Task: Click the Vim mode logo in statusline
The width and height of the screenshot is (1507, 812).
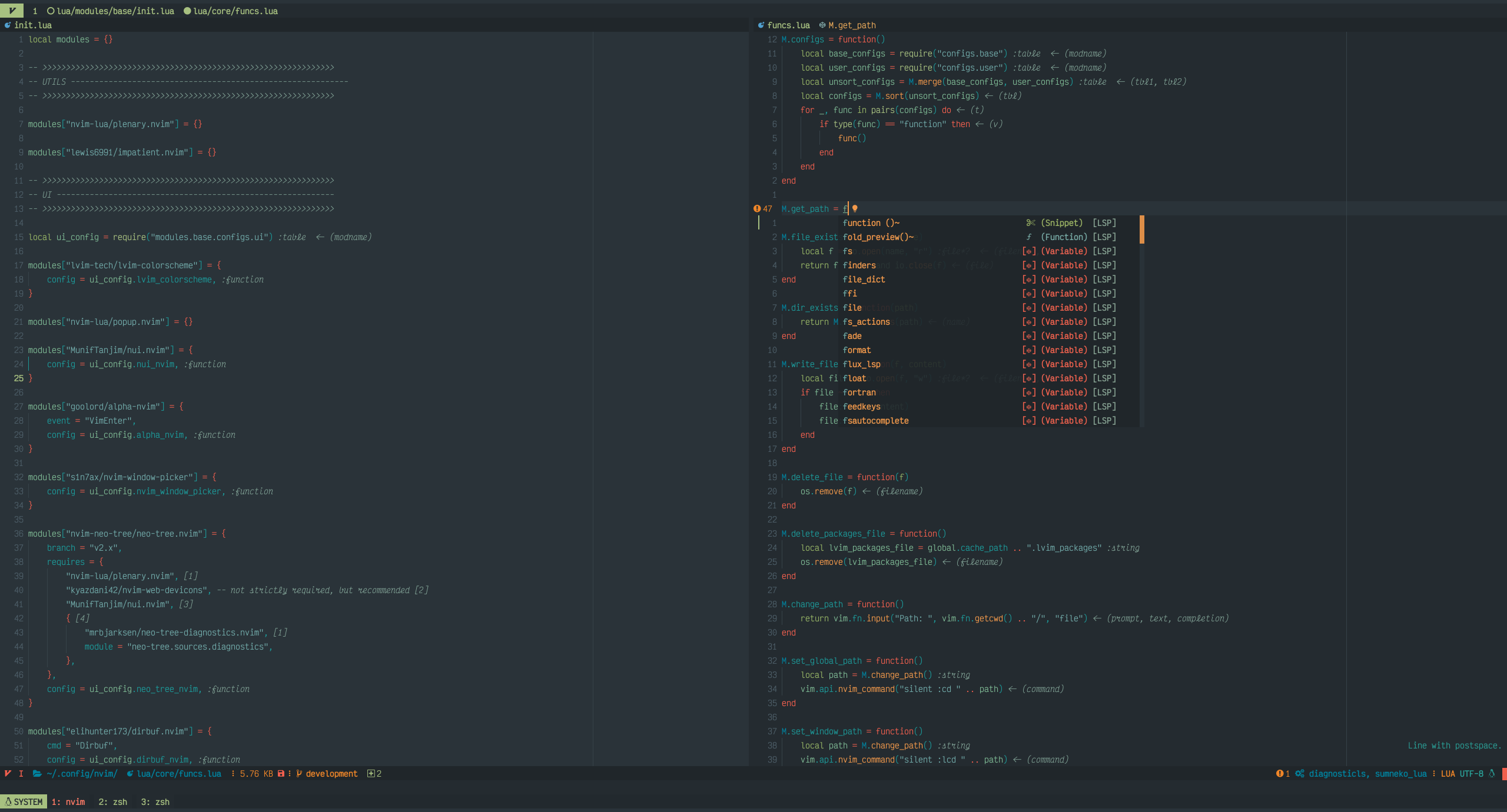Action: [x=8, y=774]
